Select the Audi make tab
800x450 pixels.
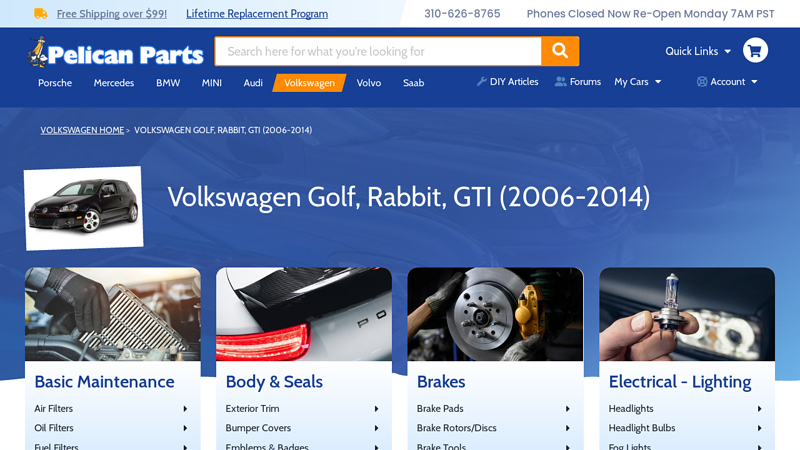253,83
